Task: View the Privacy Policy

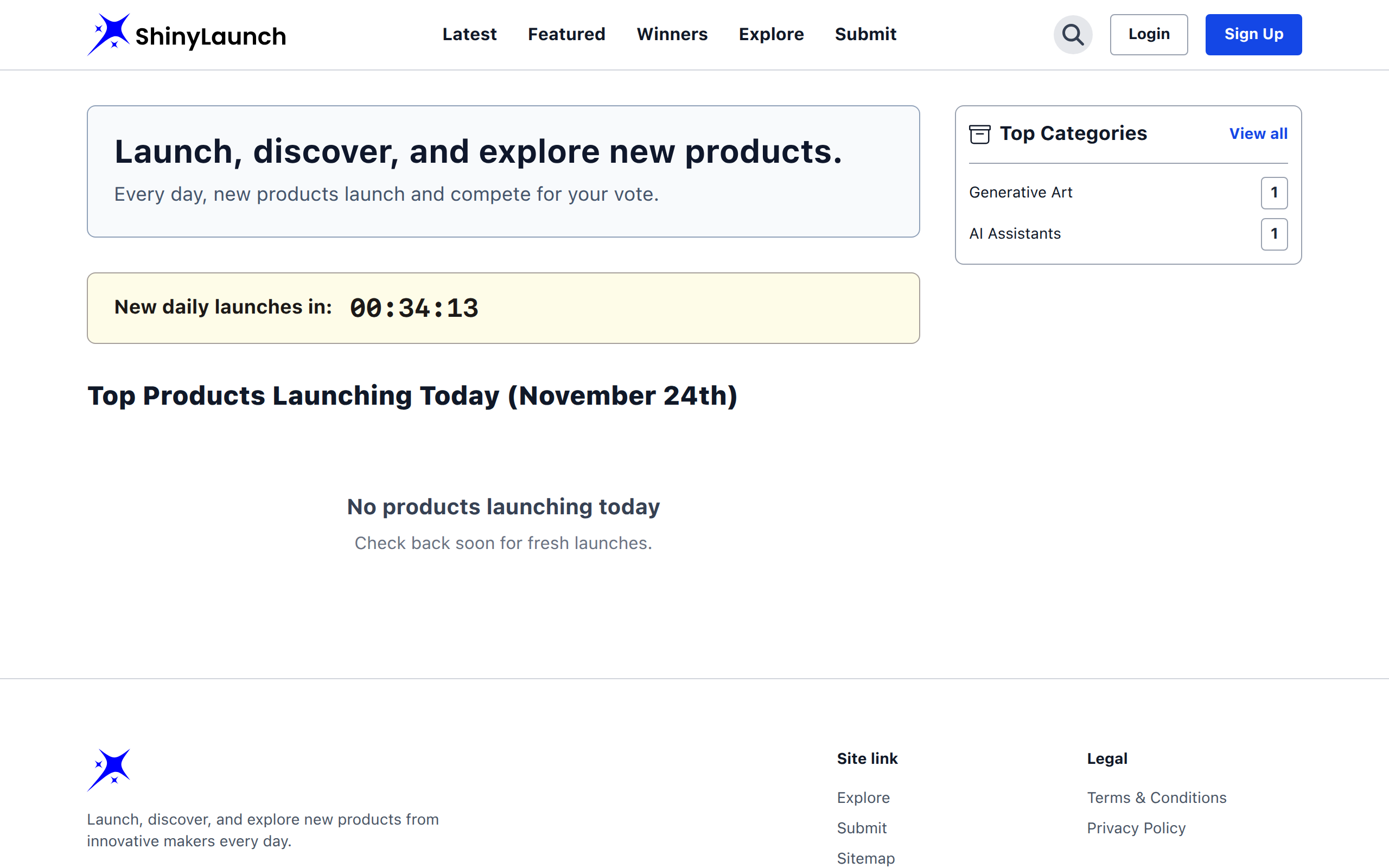Action: tap(1136, 827)
